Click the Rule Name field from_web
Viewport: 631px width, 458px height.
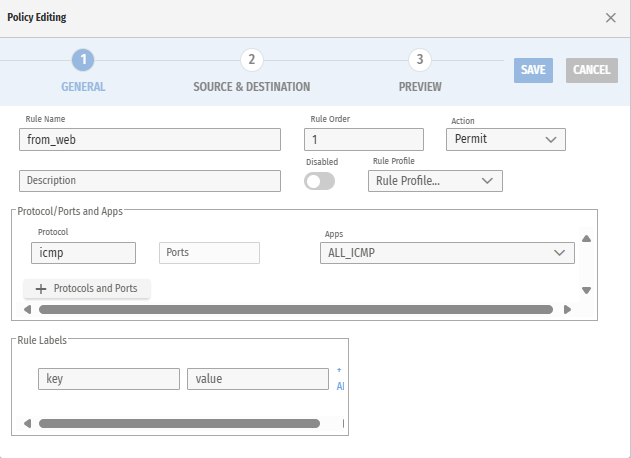[x=150, y=140]
